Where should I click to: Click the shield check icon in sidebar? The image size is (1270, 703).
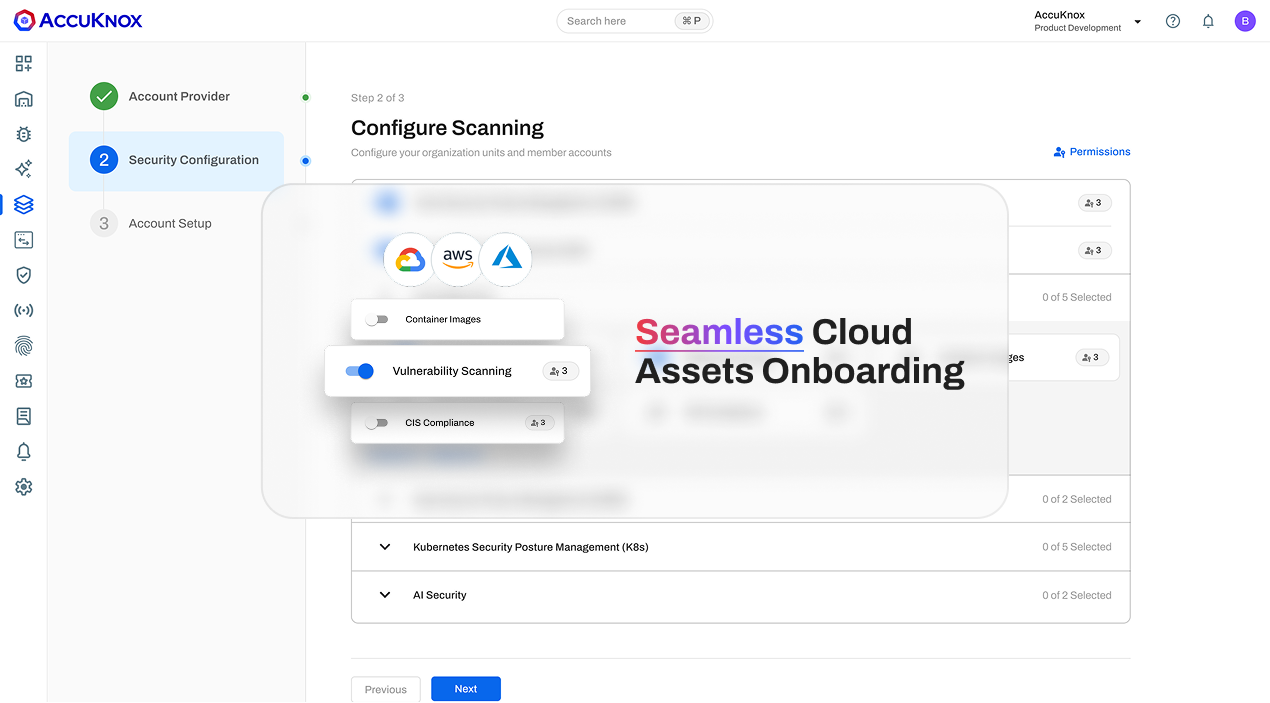(x=24, y=275)
